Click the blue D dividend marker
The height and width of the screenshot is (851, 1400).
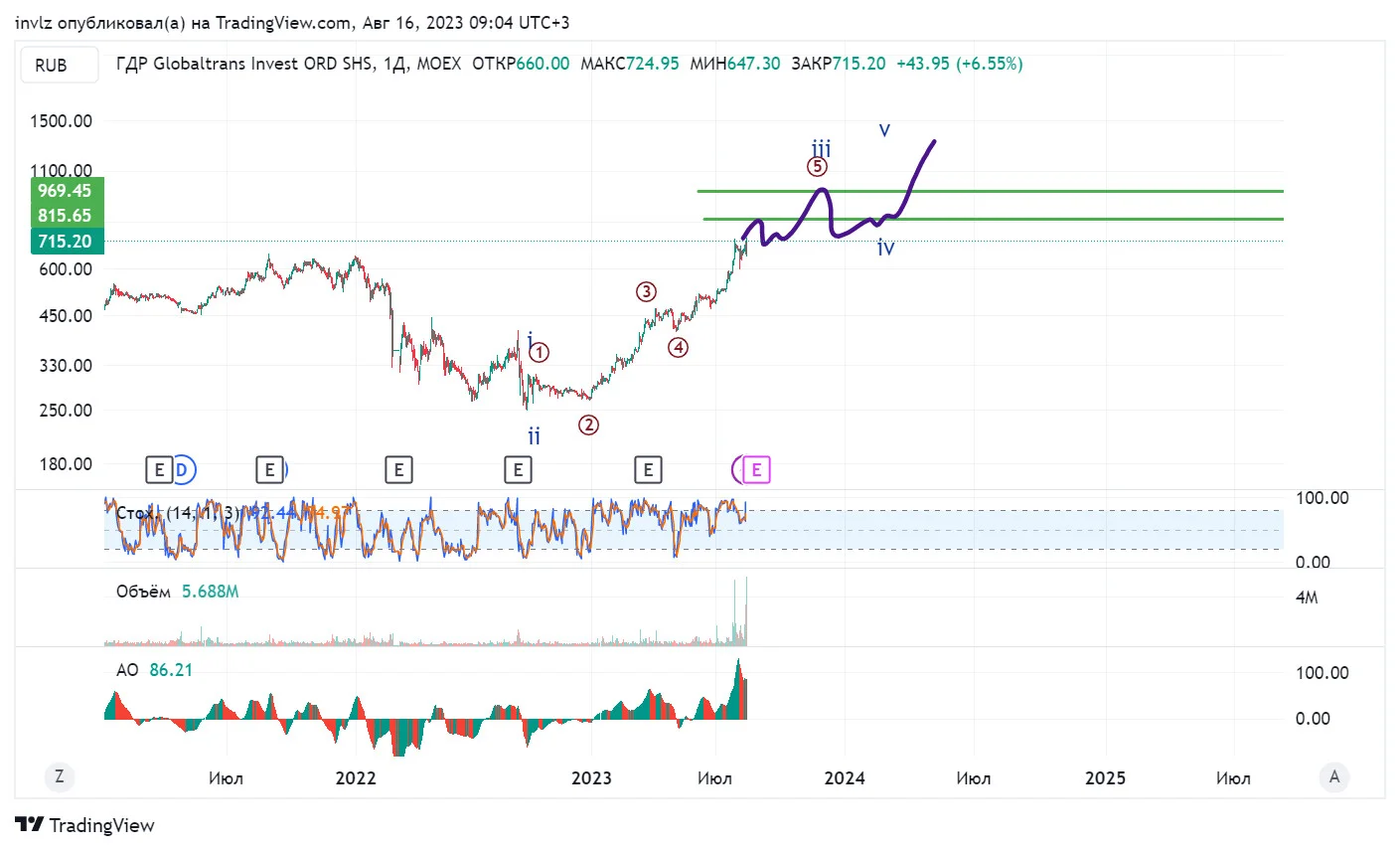click(183, 469)
